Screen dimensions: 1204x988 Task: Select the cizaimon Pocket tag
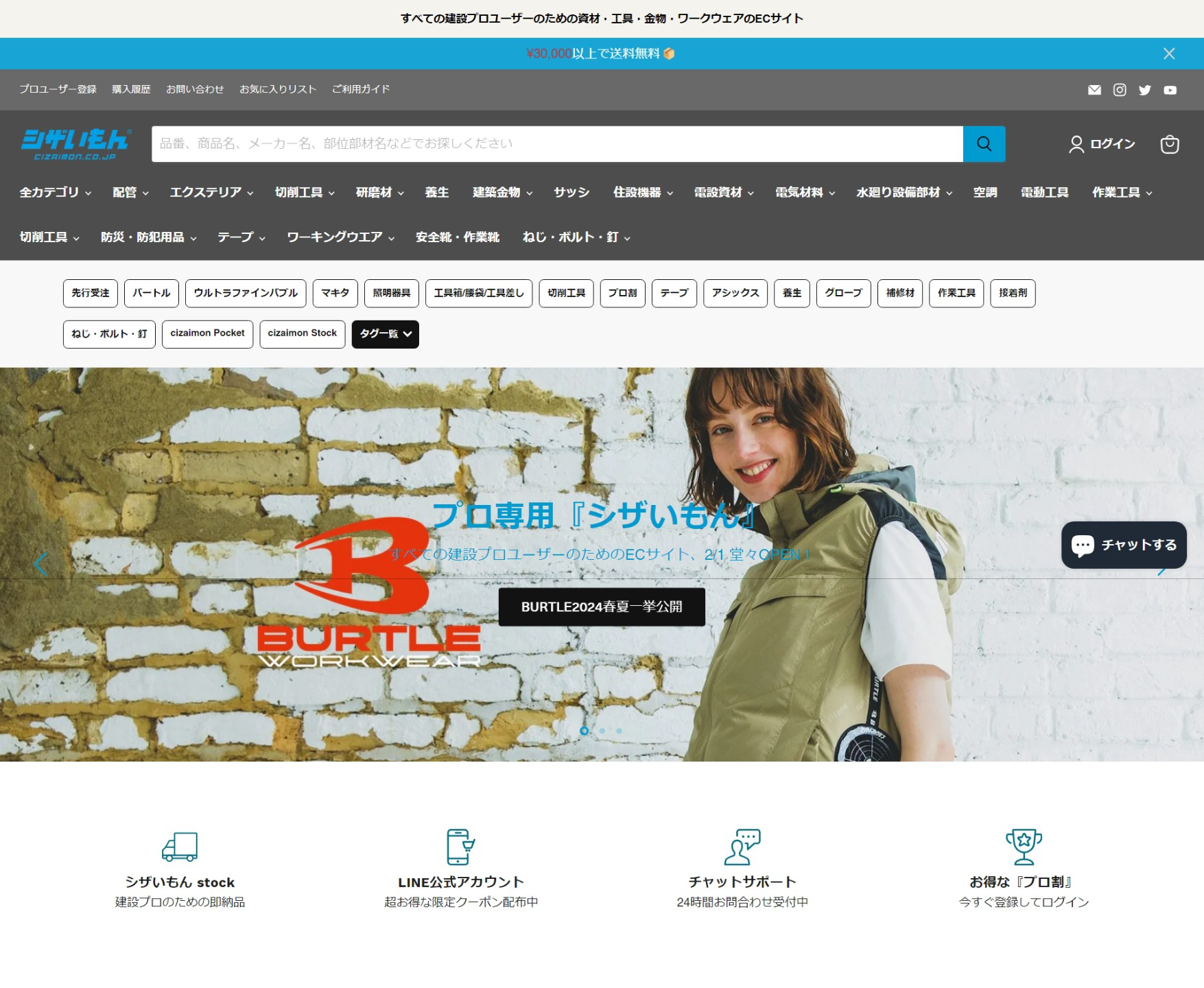pos(207,334)
